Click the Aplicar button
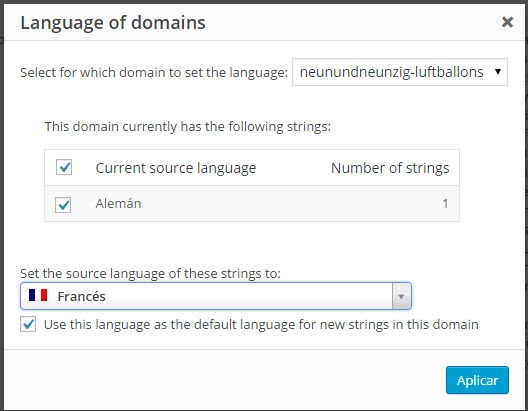This screenshot has width=528, height=411. click(477, 380)
